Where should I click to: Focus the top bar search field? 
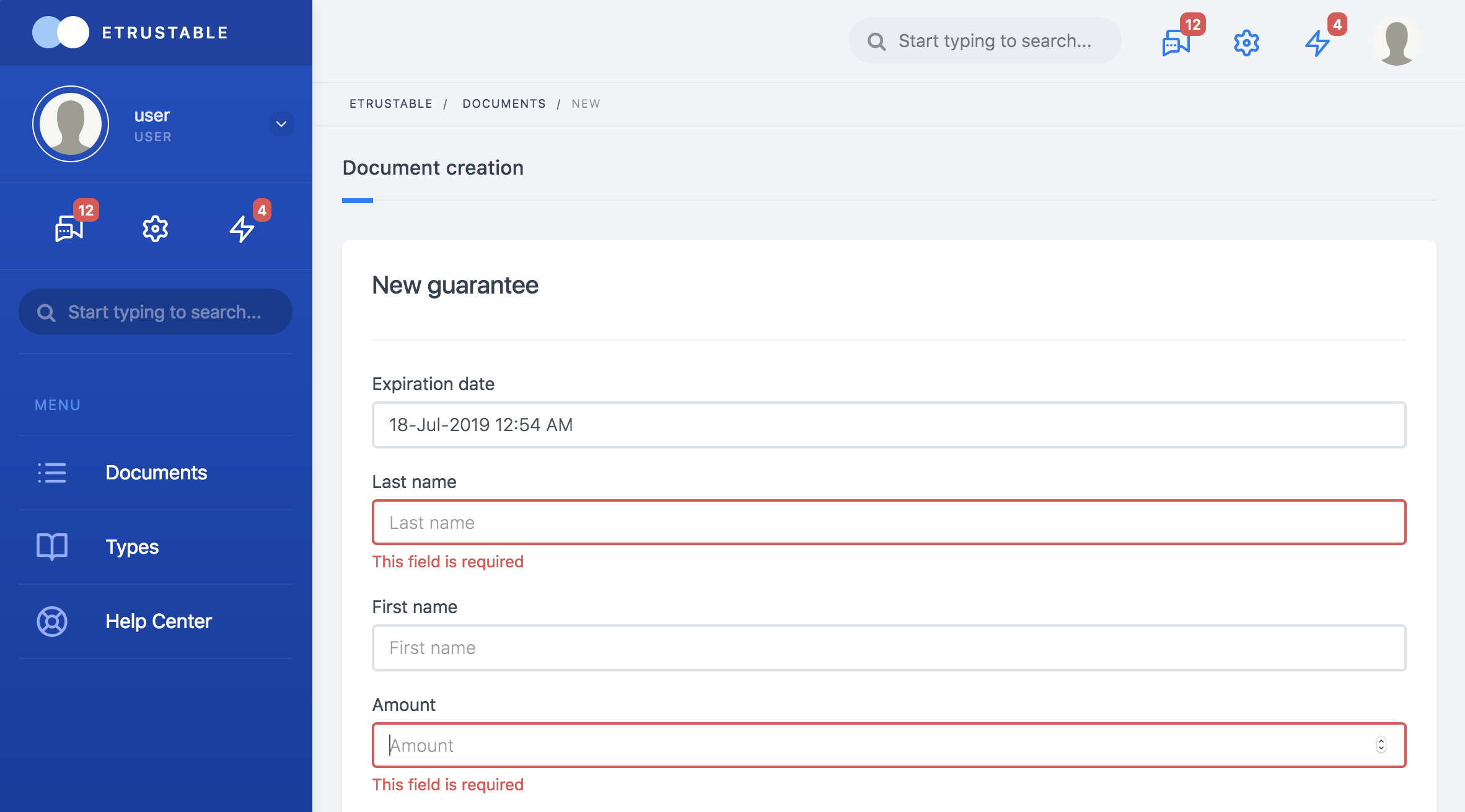coord(985,41)
